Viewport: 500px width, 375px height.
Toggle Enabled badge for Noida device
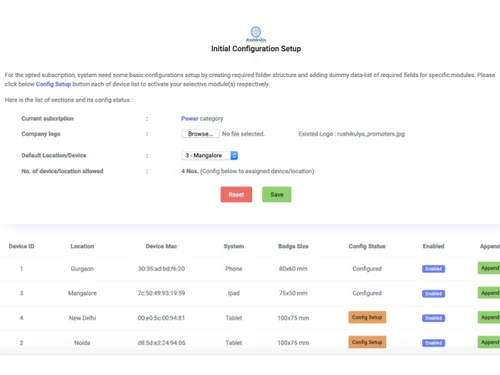pos(433,343)
